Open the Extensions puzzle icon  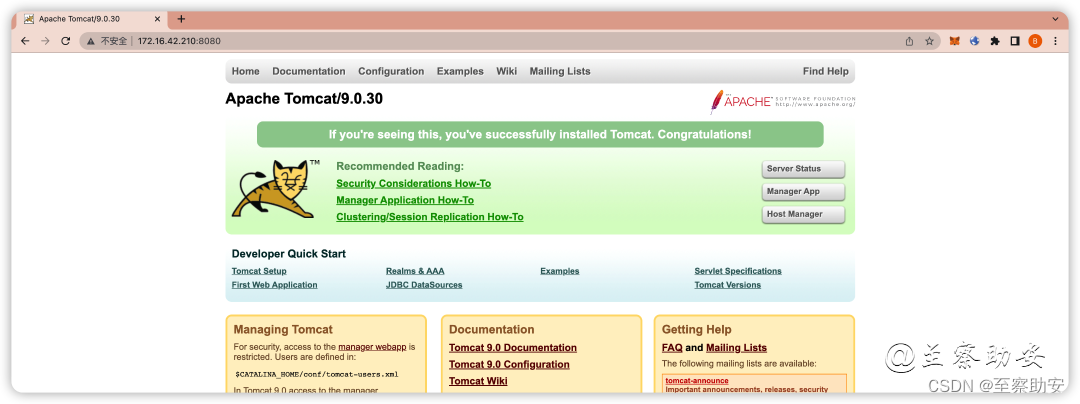(995, 41)
